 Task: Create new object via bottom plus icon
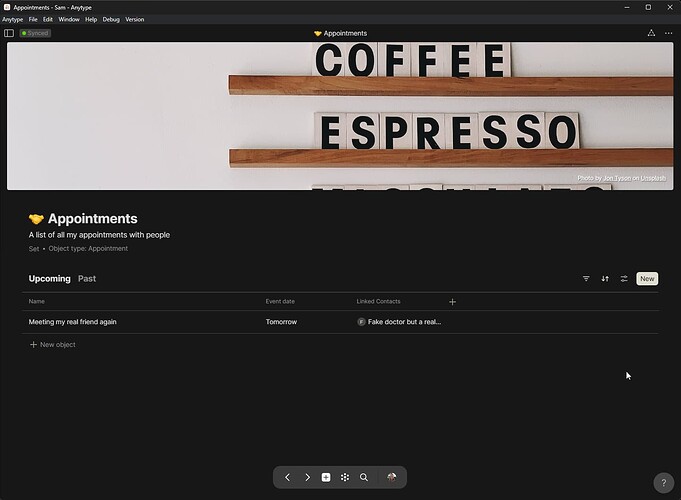click(326, 477)
